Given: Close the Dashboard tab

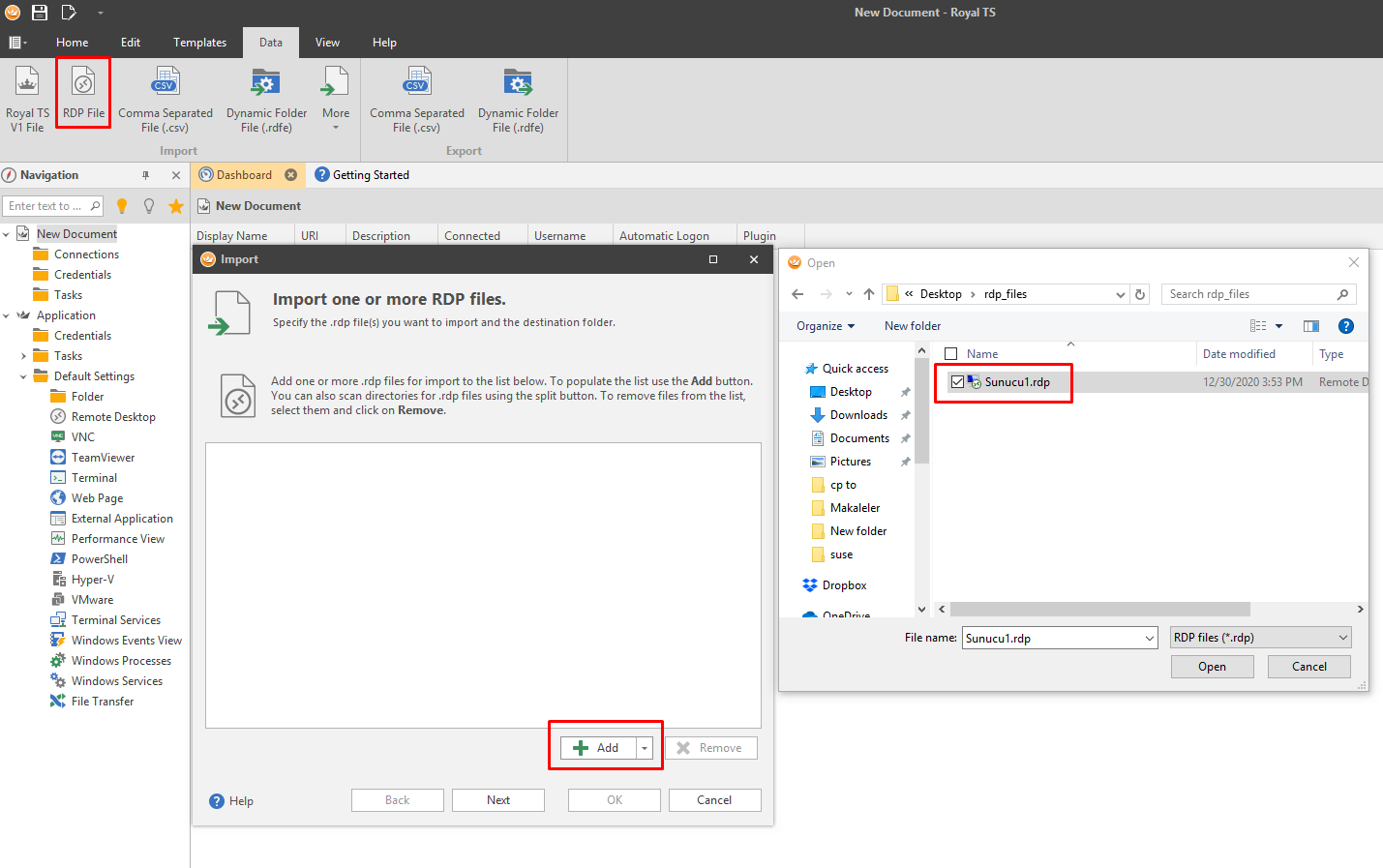Looking at the screenshot, I should (x=290, y=175).
